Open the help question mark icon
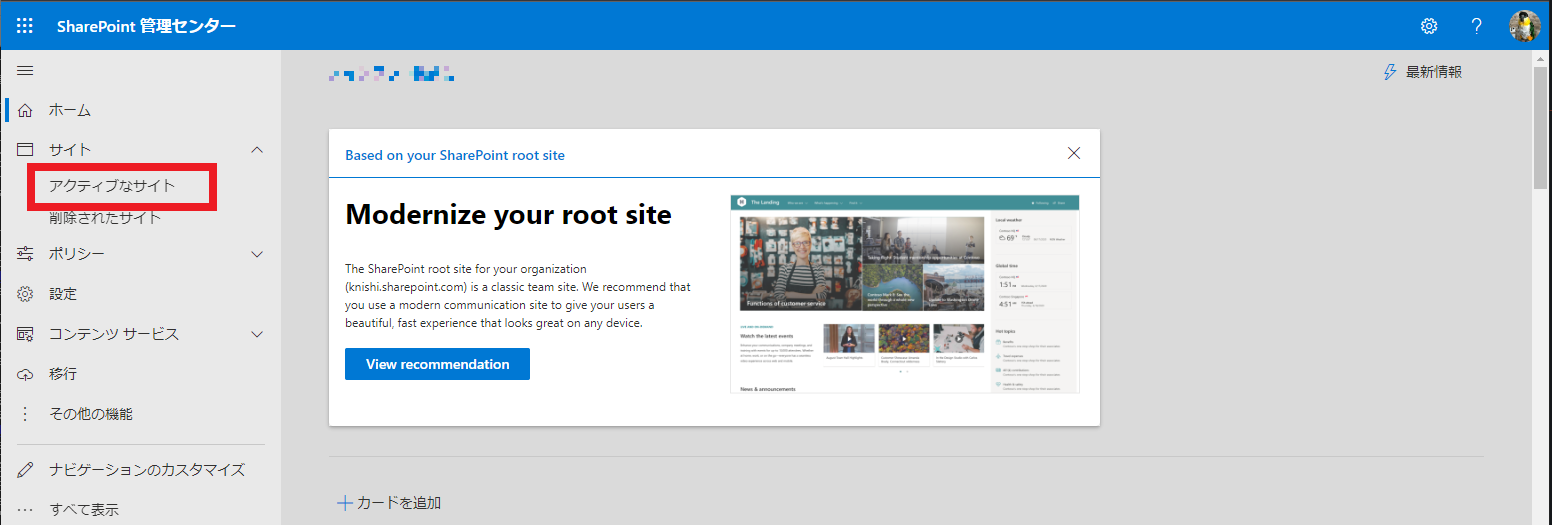This screenshot has height=525, width=1552. (x=1476, y=26)
